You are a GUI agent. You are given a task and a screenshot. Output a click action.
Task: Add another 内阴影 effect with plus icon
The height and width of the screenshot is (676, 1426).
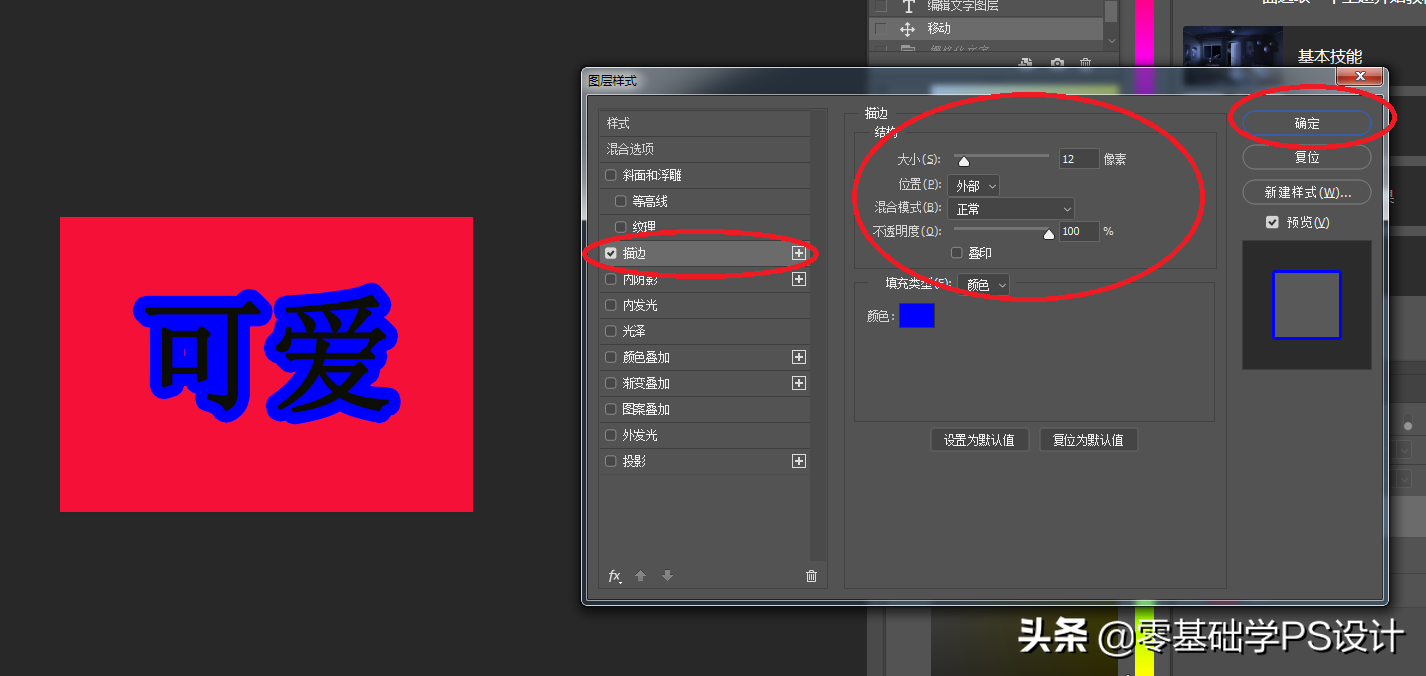point(799,279)
